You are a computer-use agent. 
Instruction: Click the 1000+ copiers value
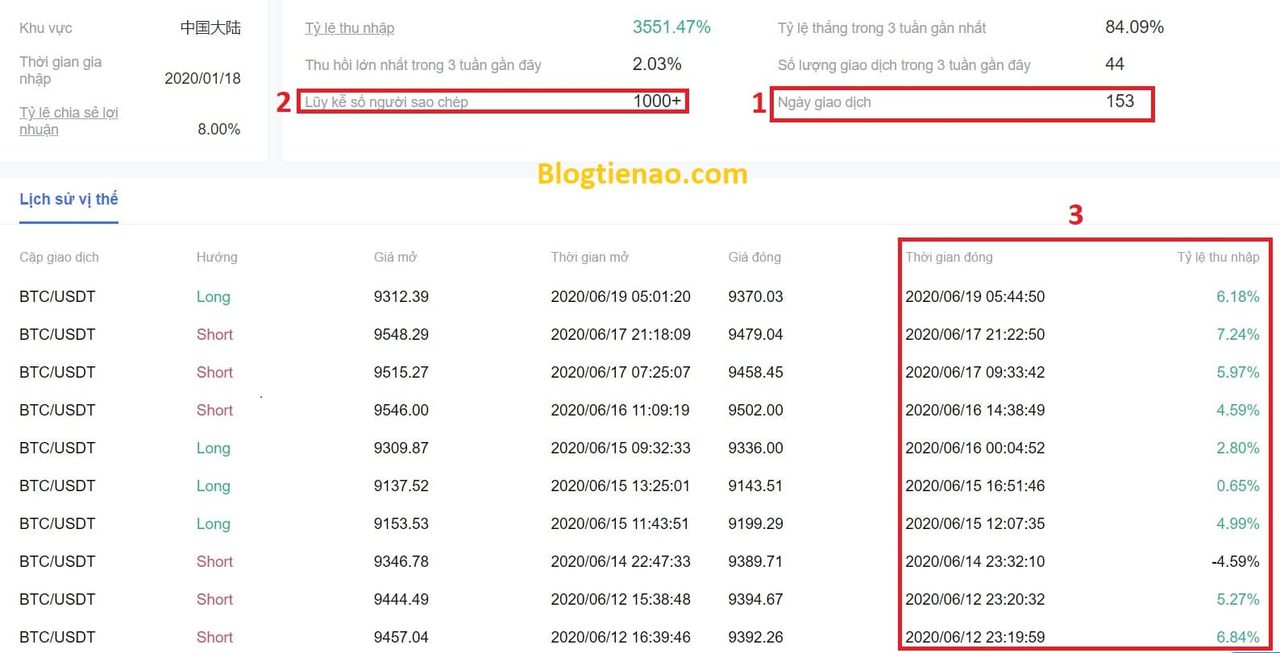click(x=657, y=101)
